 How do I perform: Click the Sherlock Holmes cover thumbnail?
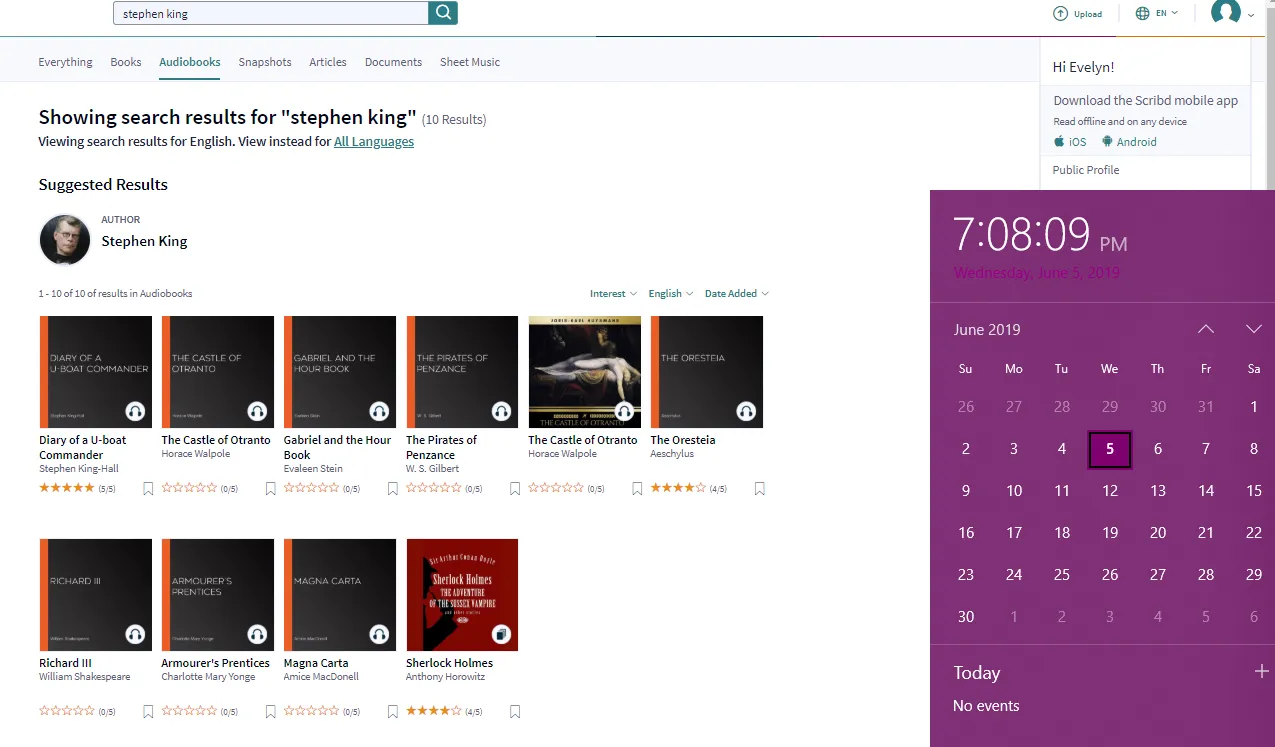[462, 595]
